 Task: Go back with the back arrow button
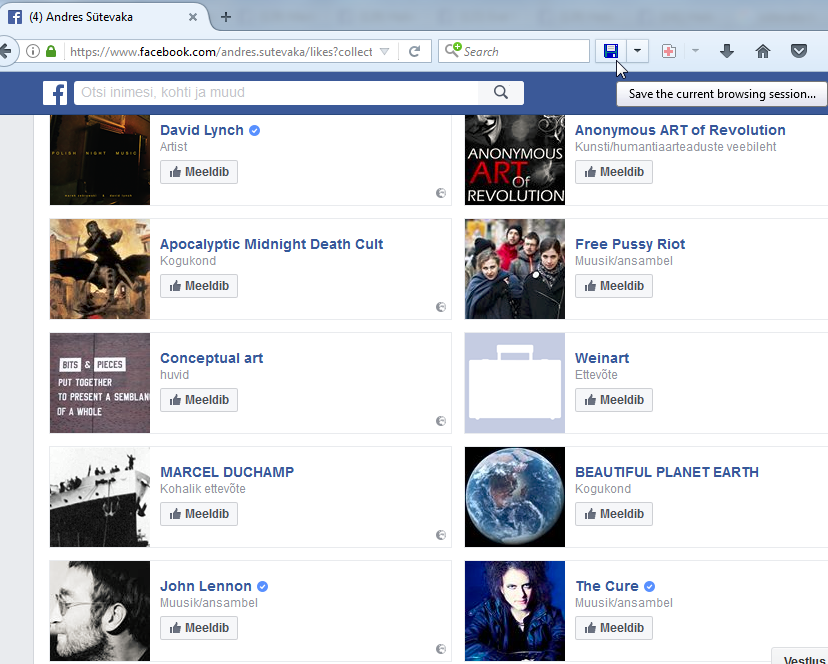pyautogui.click(x=5, y=51)
